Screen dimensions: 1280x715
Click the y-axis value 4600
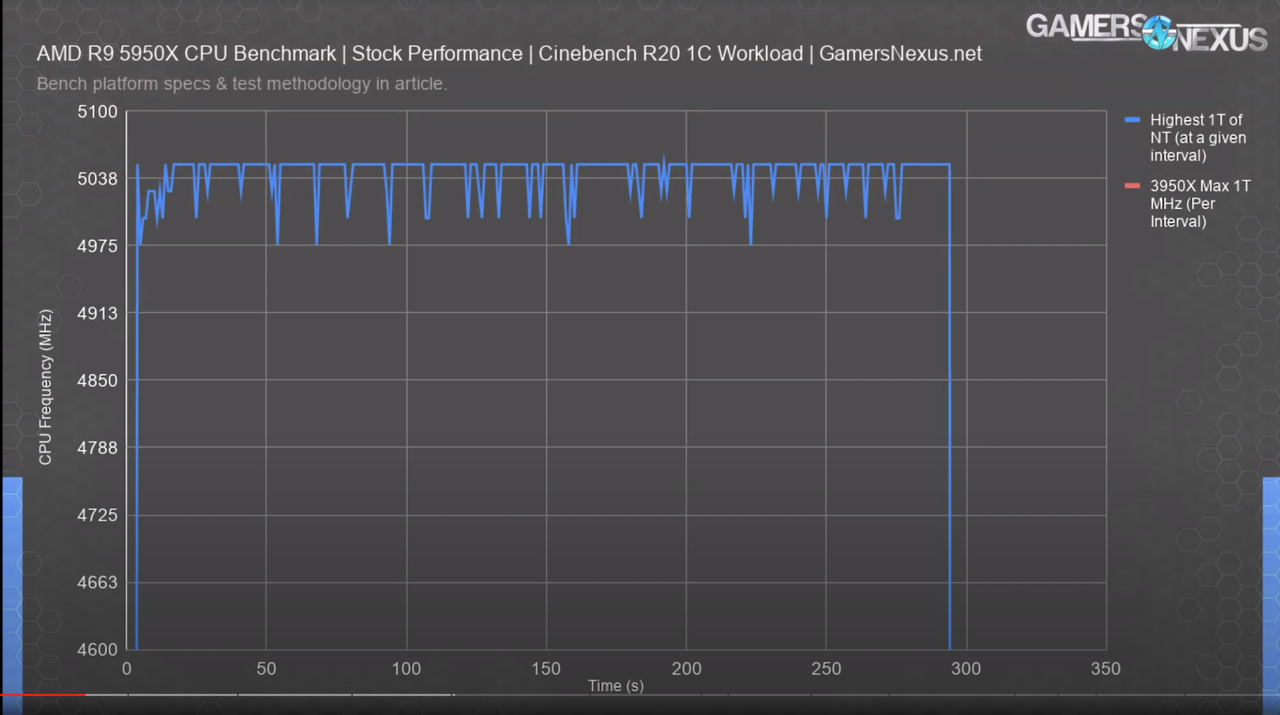click(98, 649)
